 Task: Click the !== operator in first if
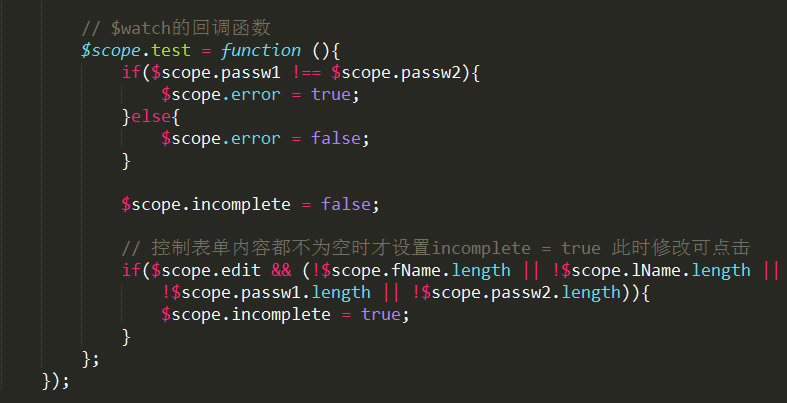coord(306,73)
